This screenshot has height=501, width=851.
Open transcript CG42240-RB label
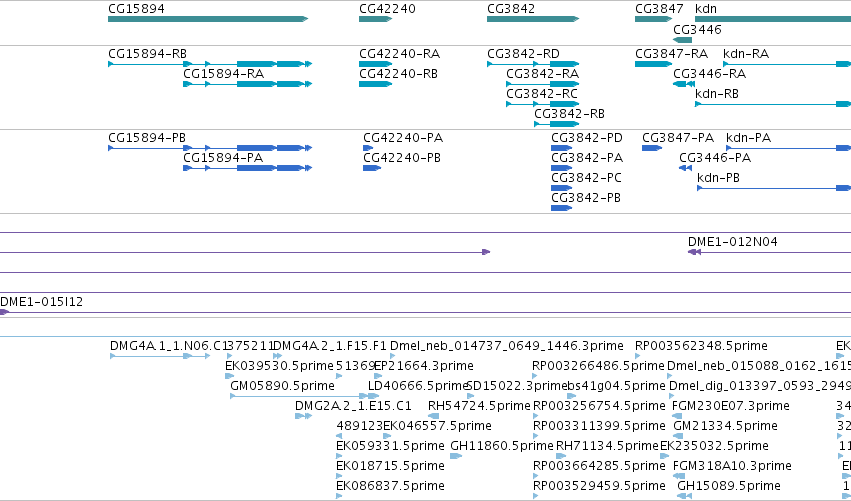pyautogui.click(x=398, y=74)
